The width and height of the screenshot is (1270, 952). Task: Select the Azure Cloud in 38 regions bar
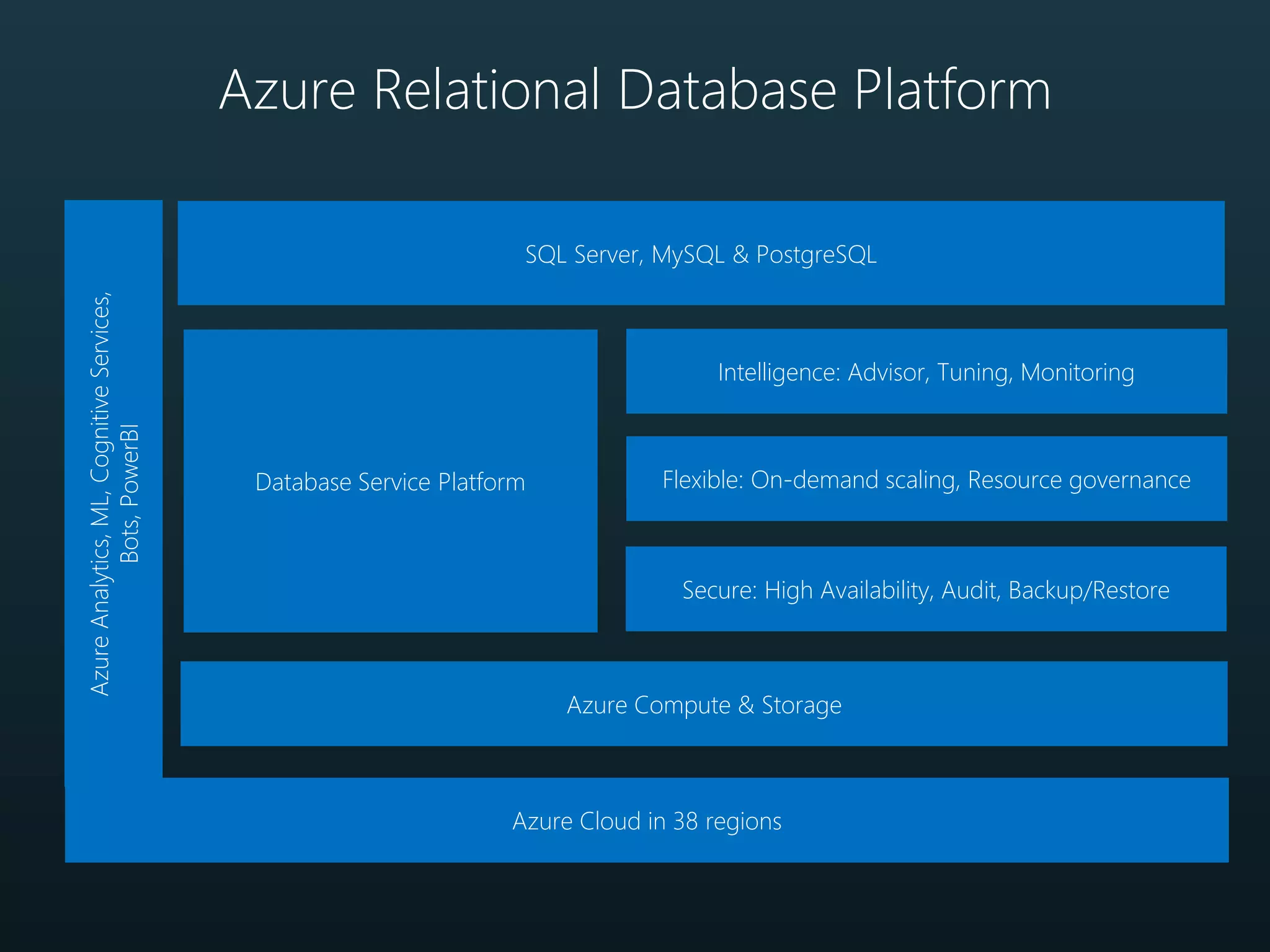coord(647,820)
